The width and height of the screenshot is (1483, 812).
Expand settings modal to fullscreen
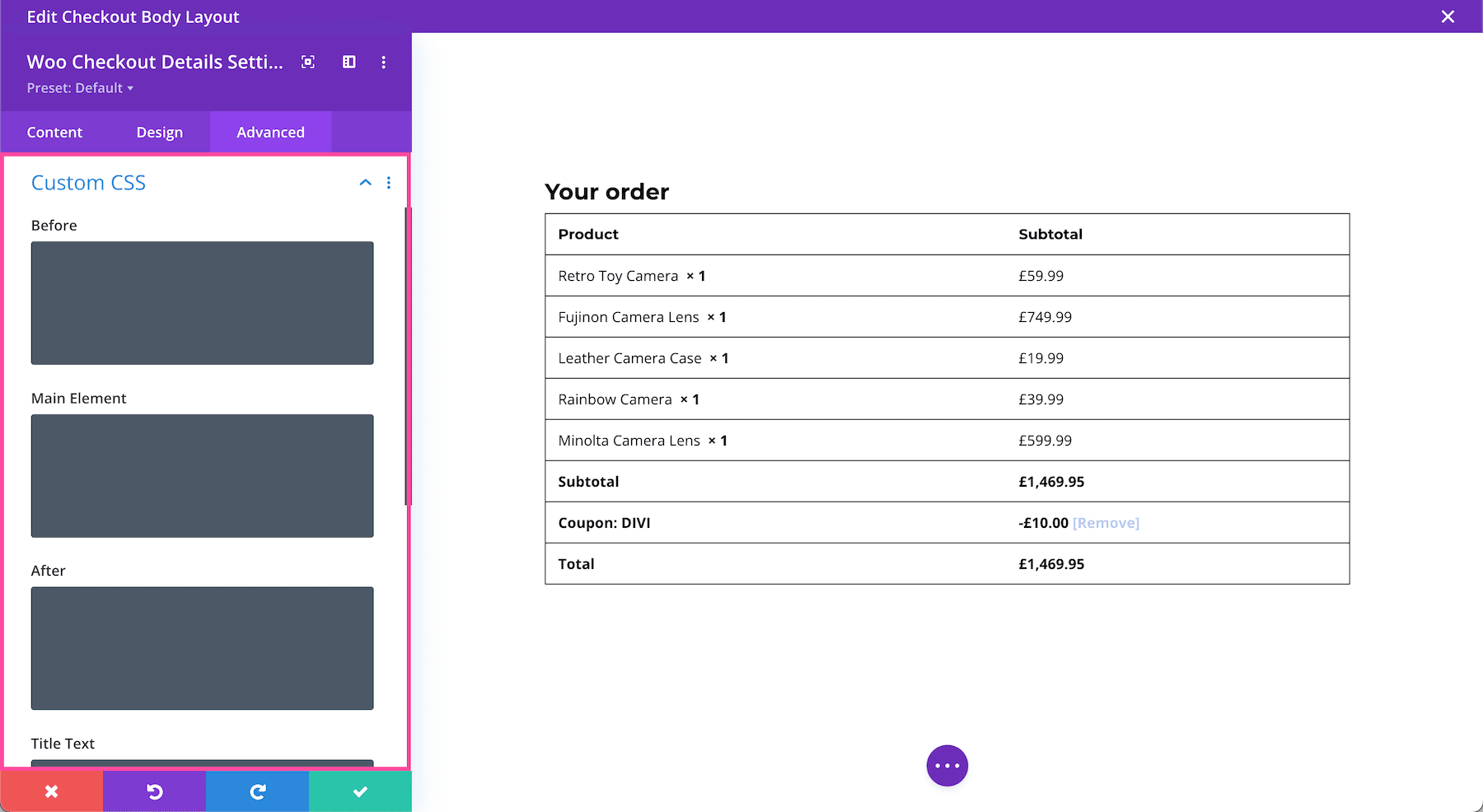tap(307, 62)
